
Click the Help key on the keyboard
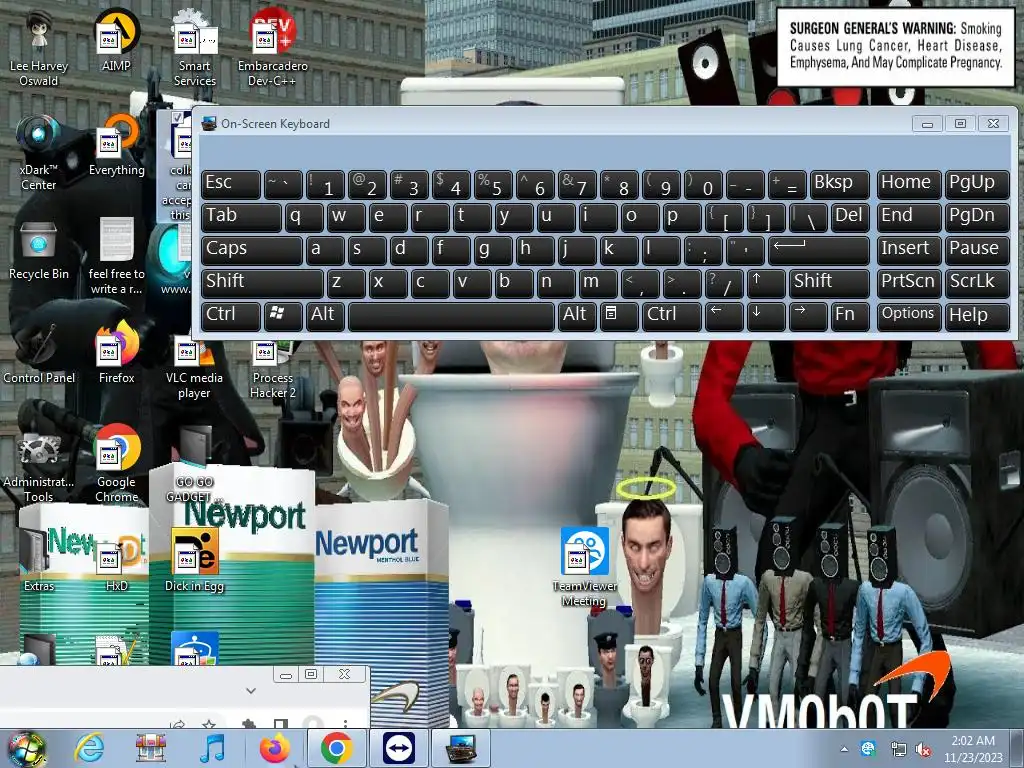(x=977, y=315)
